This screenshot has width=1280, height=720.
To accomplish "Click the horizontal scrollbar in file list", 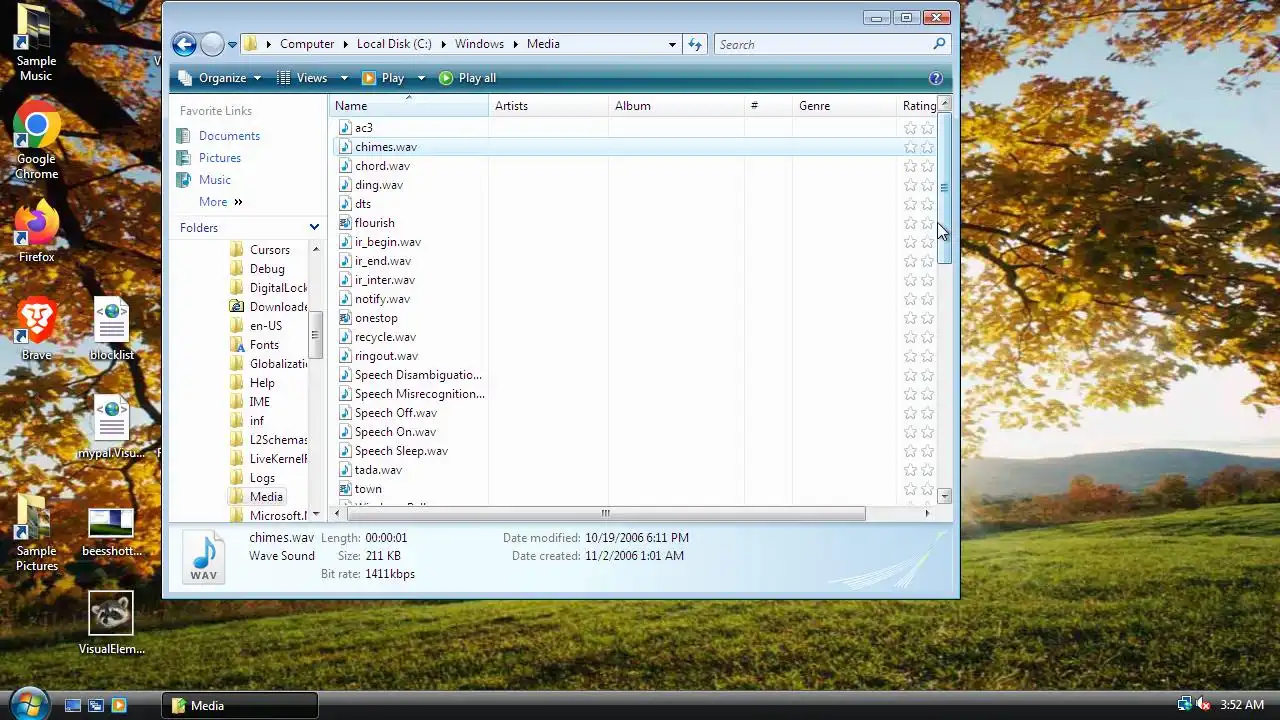I will (605, 513).
